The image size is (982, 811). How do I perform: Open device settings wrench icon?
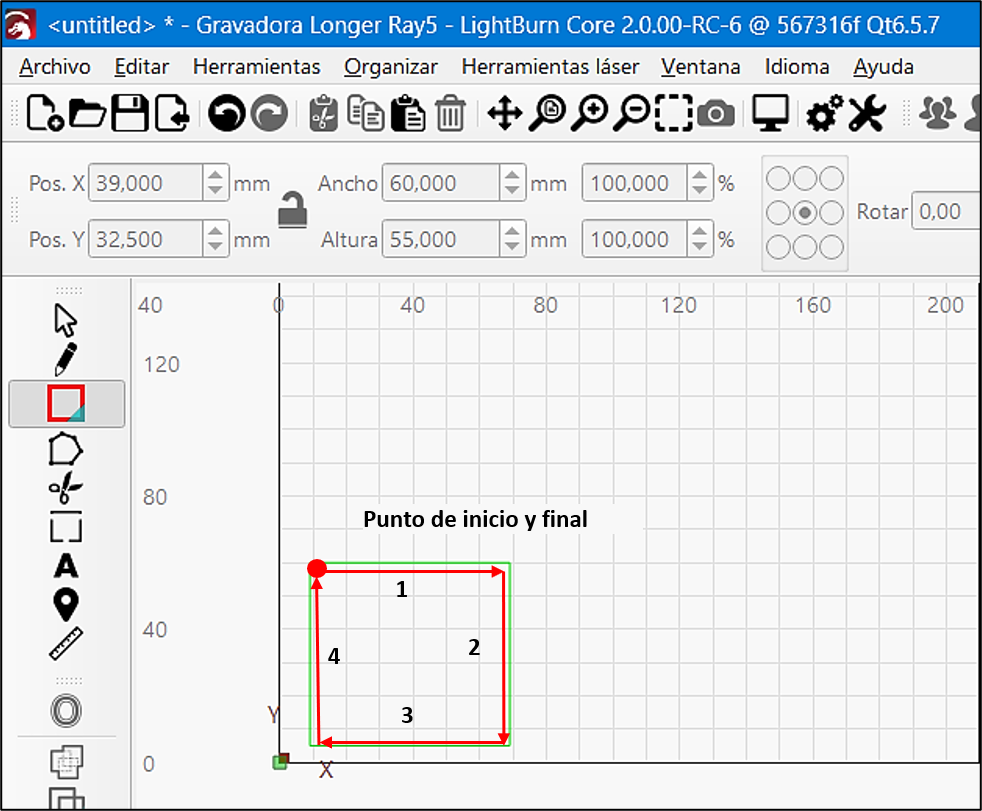(x=867, y=113)
